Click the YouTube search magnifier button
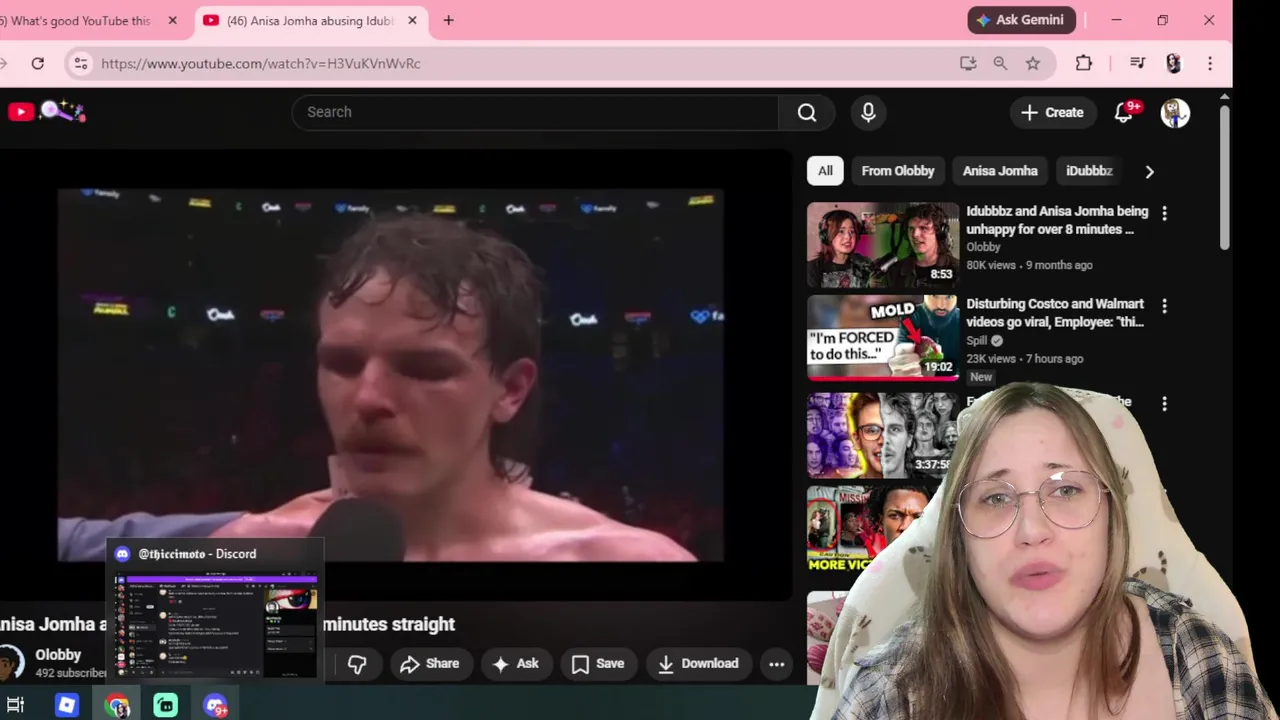Viewport: 1280px width, 720px height. [807, 112]
